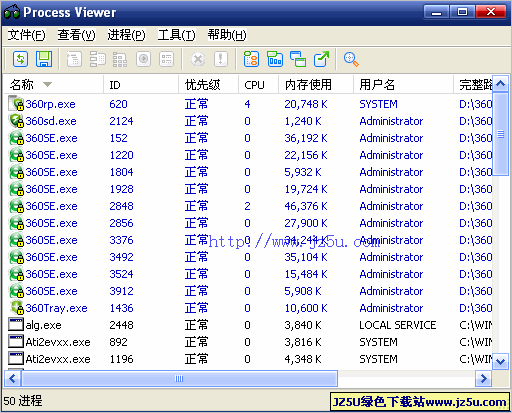Click the icon of Ati2evxx.exe with ID 892

(x=16, y=342)
